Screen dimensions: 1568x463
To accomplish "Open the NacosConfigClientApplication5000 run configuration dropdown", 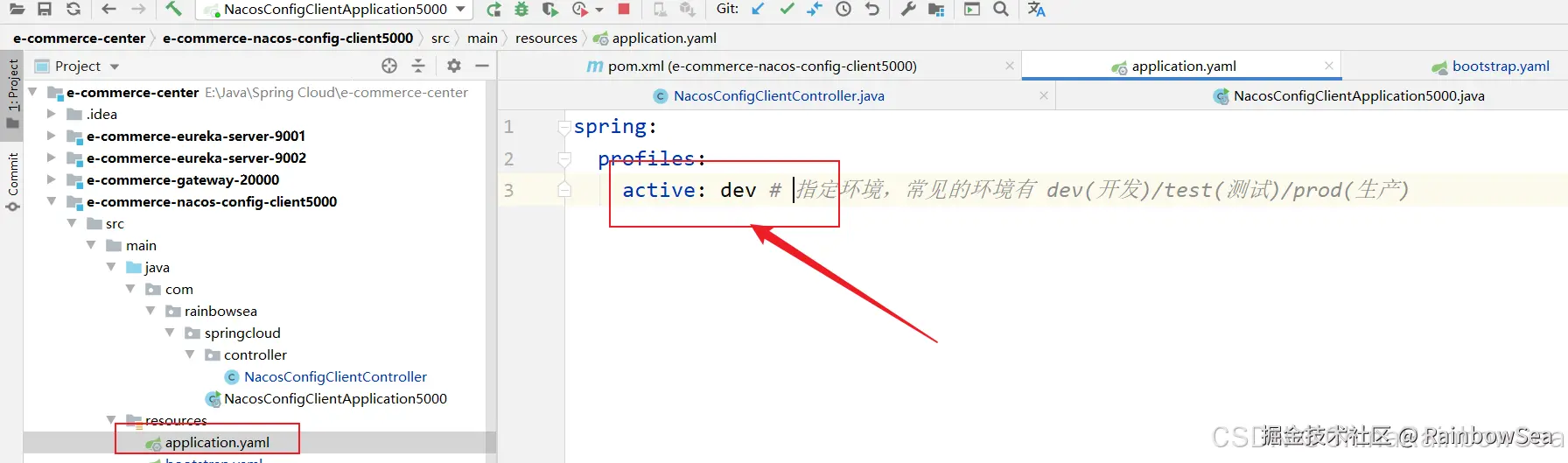I will (x=332, y=10).
